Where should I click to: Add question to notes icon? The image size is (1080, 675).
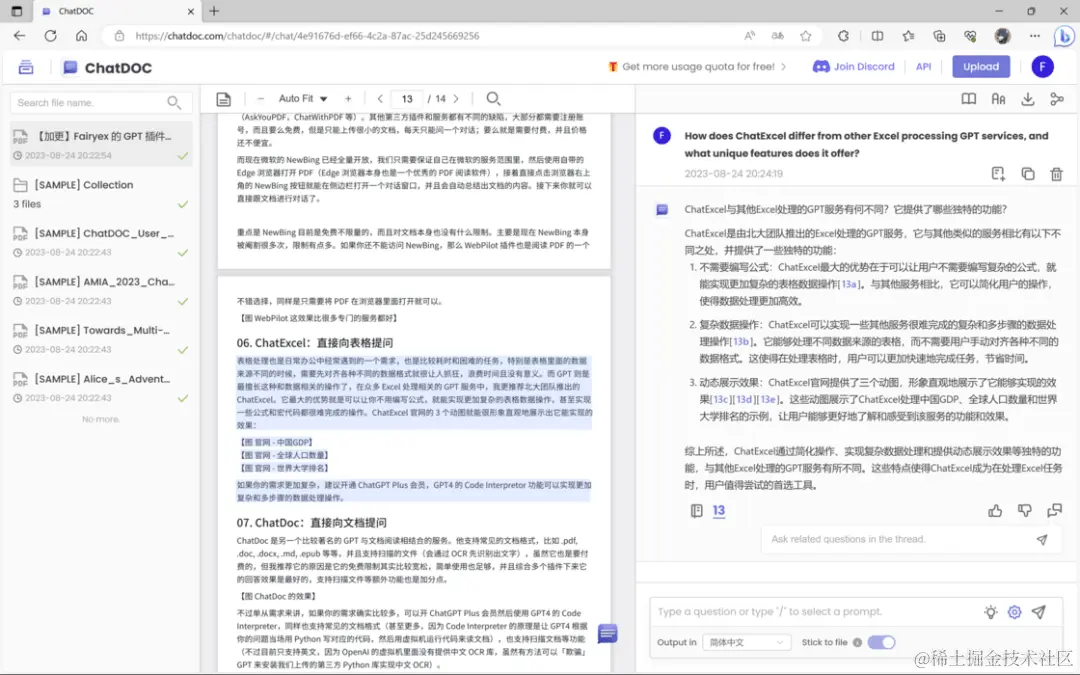(x=998, y=174)
